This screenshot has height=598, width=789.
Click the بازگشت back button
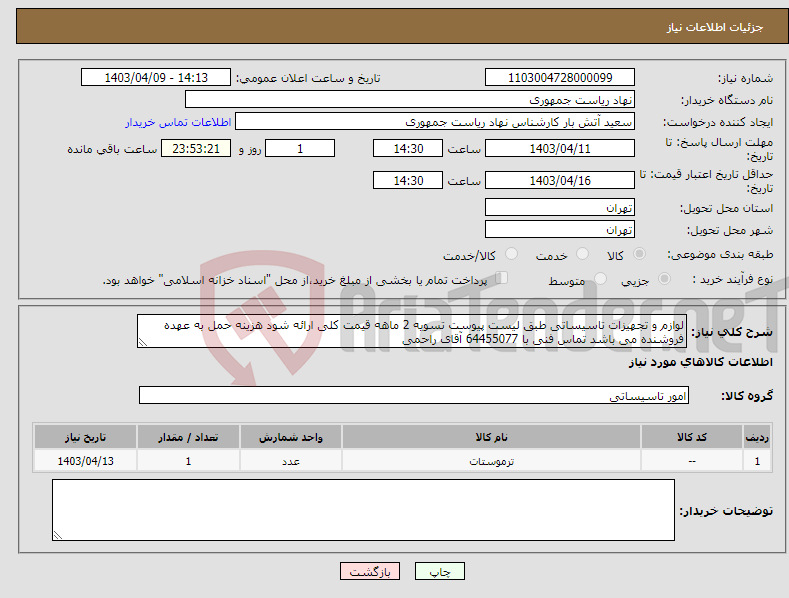[370, 571]
